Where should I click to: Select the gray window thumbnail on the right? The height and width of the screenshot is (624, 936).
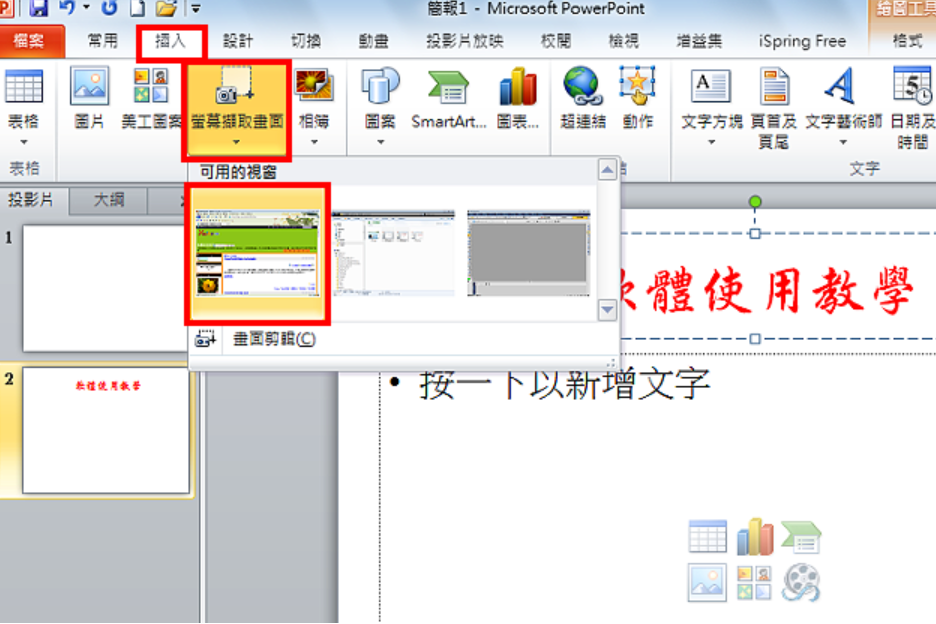pos(529,253)
